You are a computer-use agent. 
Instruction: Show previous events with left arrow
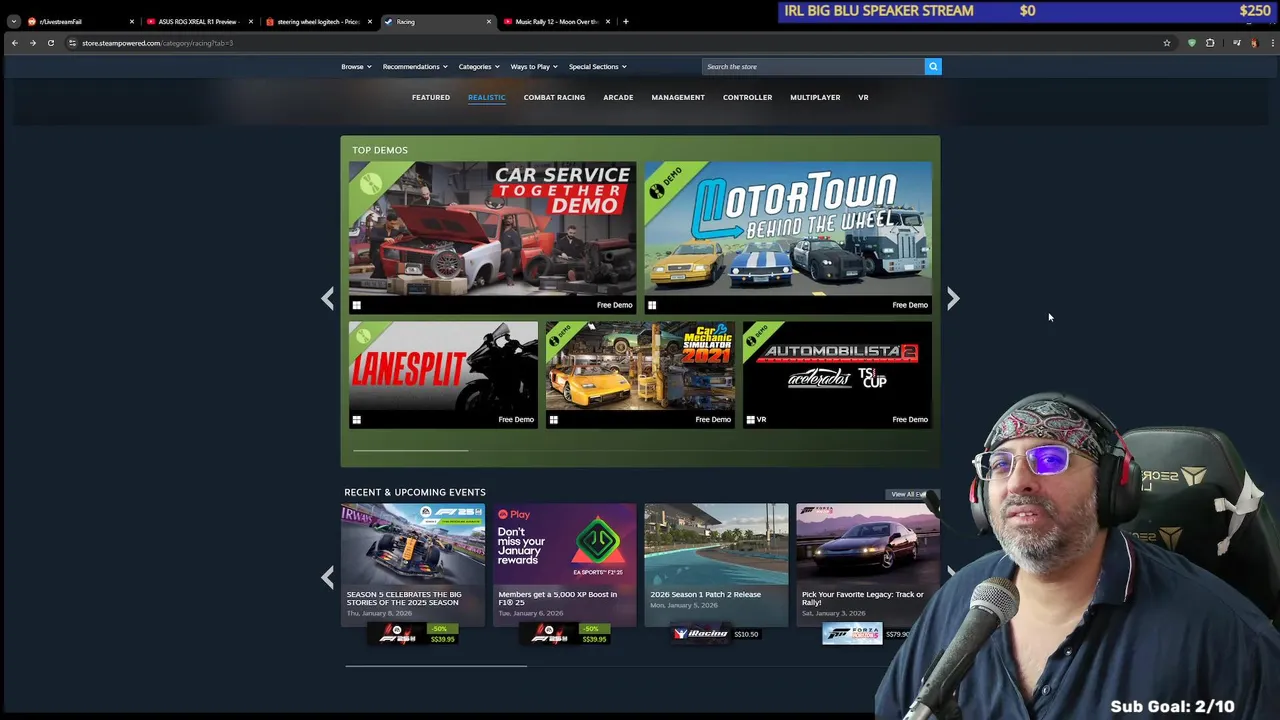(327, 577)
